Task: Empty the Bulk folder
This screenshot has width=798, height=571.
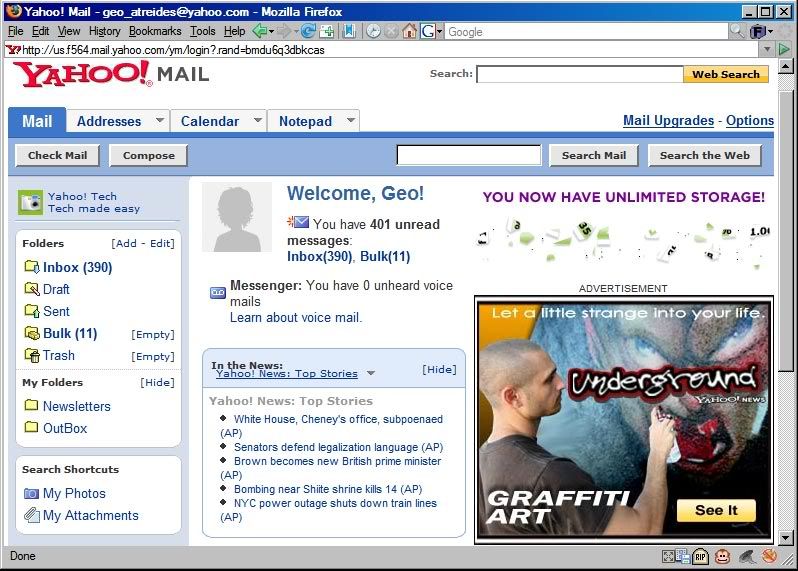Action: [153, 334]
